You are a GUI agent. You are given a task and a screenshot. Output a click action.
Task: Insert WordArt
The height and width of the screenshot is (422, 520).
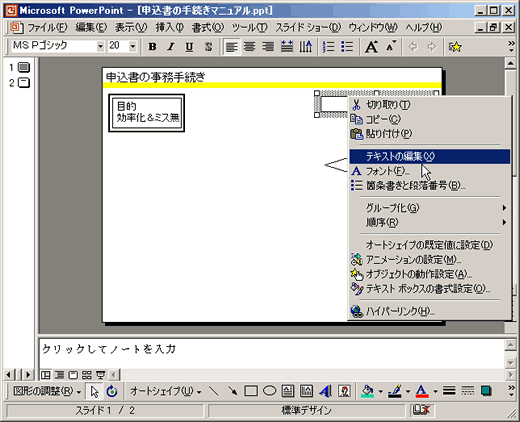(x=325, y=391)
